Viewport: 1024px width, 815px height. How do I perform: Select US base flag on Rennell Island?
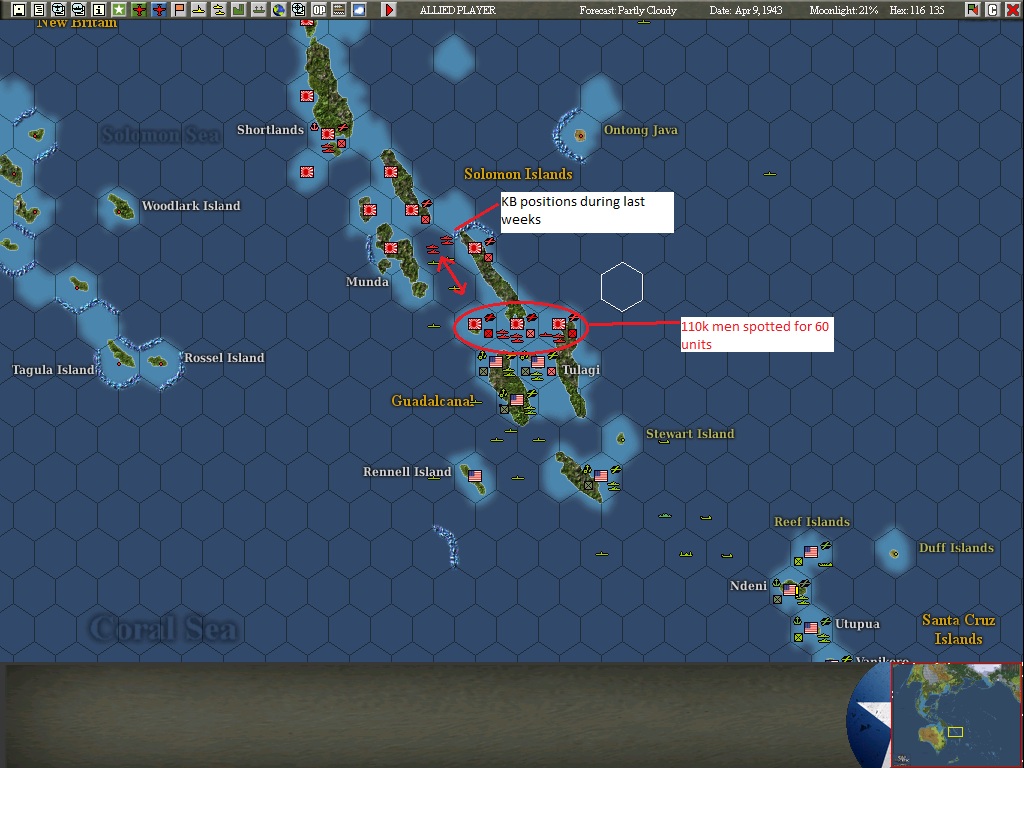tap(475, 475)
